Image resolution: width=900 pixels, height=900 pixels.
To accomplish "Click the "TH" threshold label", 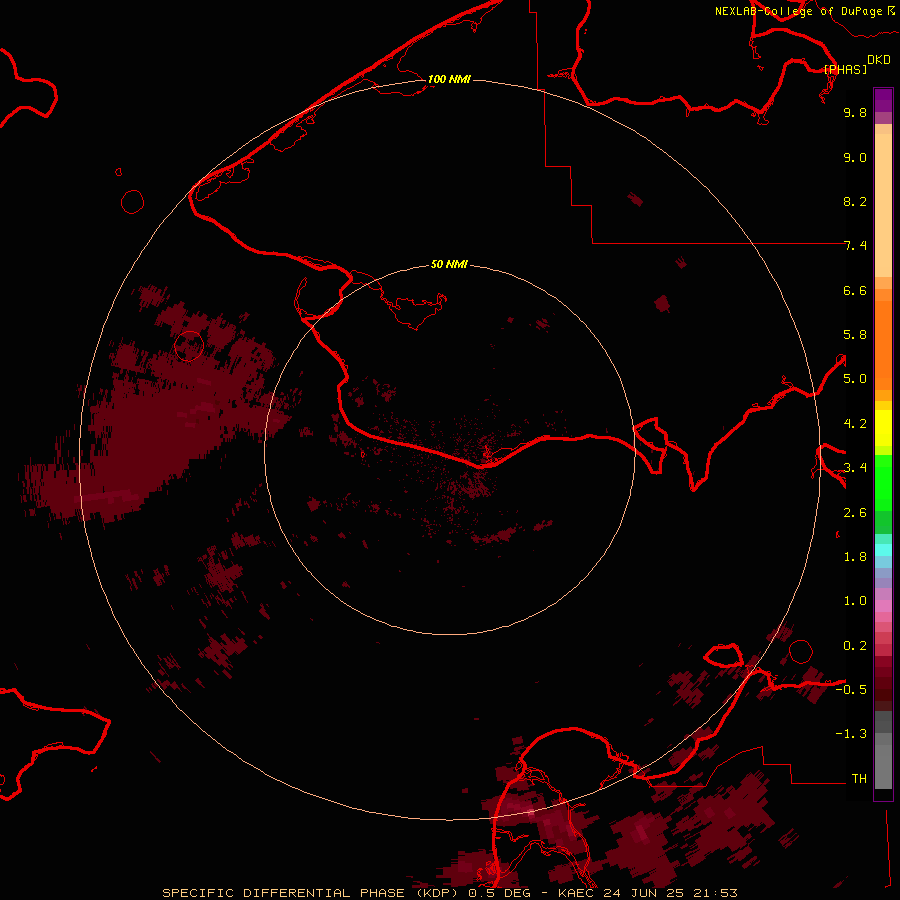I will coord(859,779).
